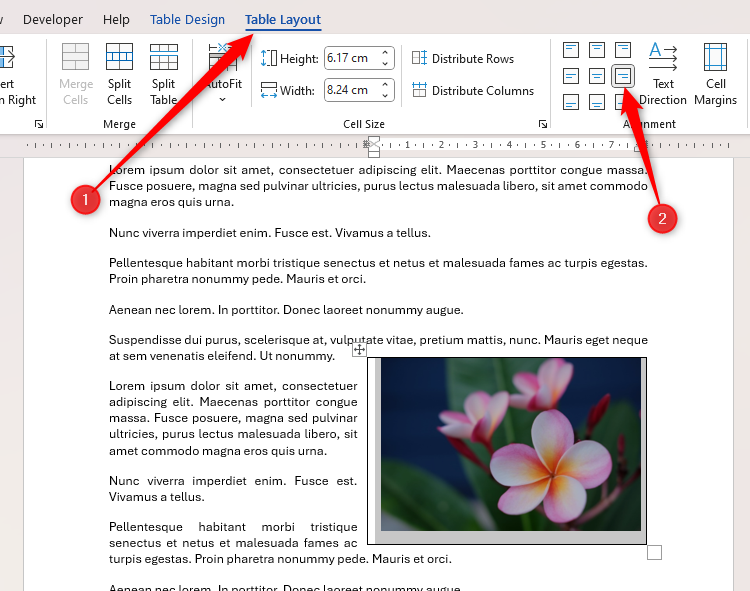
Task: Open Merge group dialog launcher
Action: tap(39, 124)
